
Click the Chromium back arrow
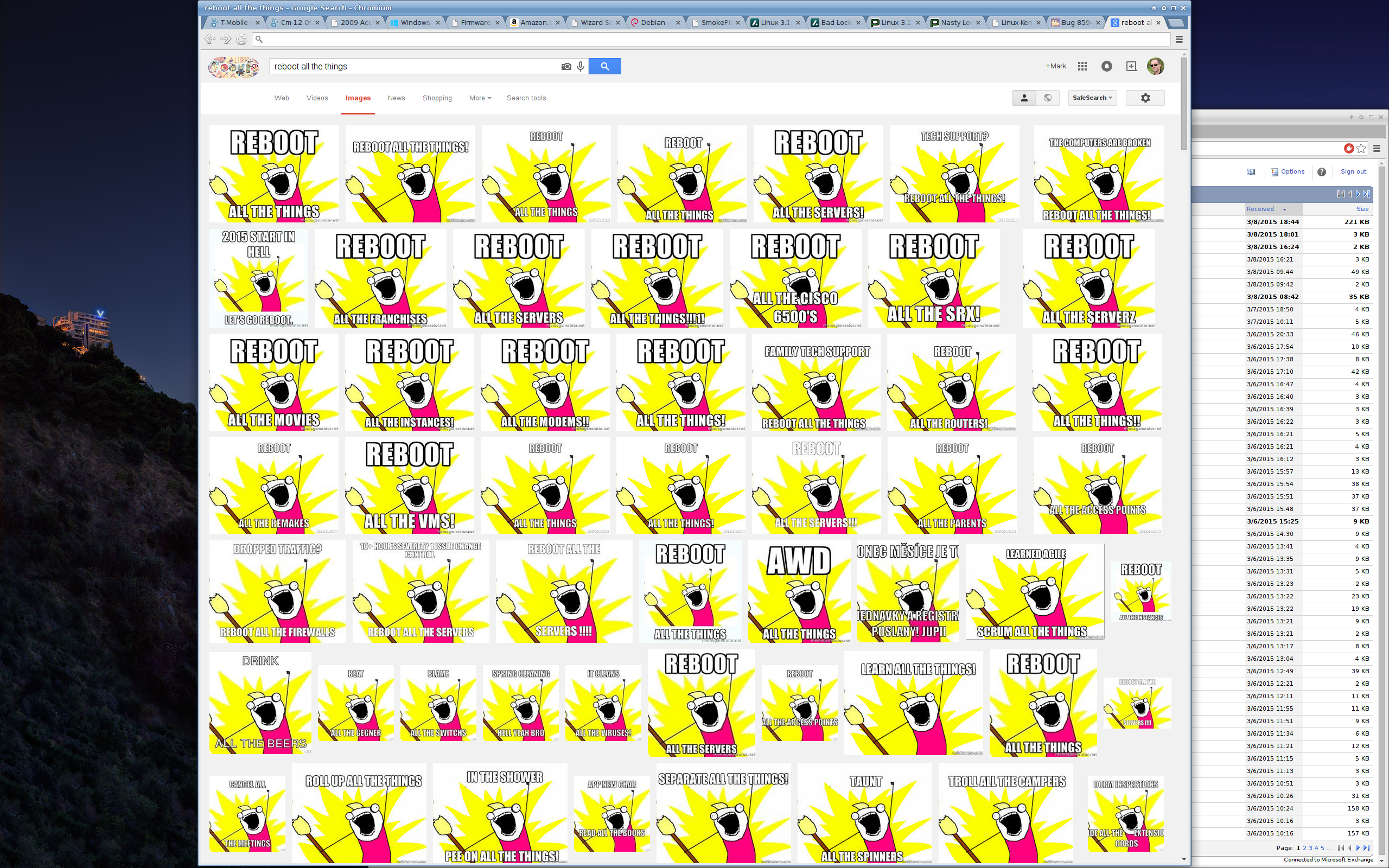(210, 39)
